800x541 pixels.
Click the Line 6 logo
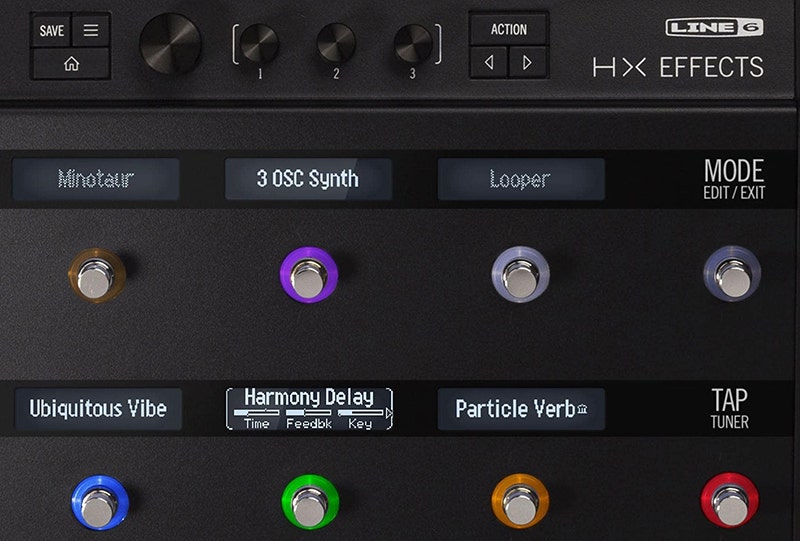pyautogui.click(x=714, y=27)
